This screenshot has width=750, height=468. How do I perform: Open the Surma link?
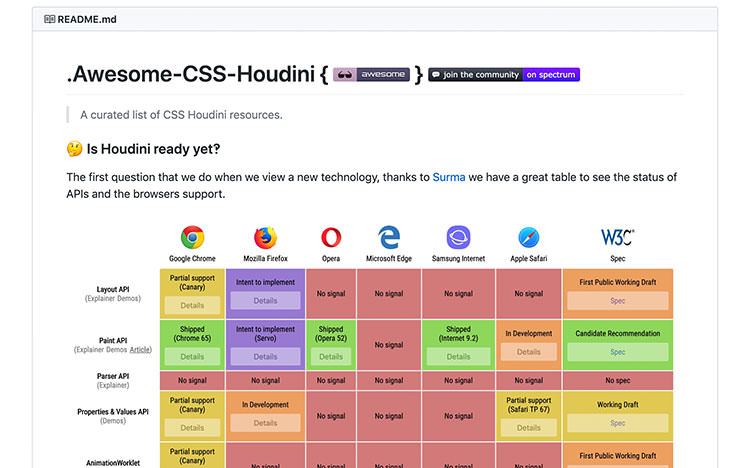tap(448, 177)
